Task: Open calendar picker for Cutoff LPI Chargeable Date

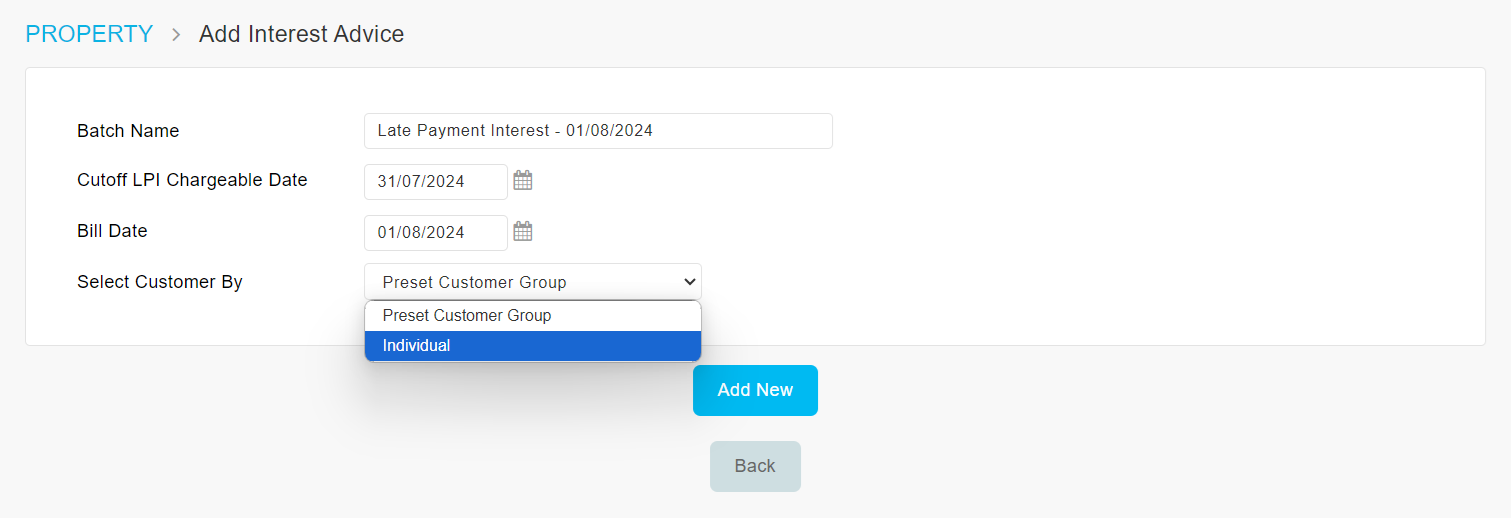Action: tap(523, 181)
